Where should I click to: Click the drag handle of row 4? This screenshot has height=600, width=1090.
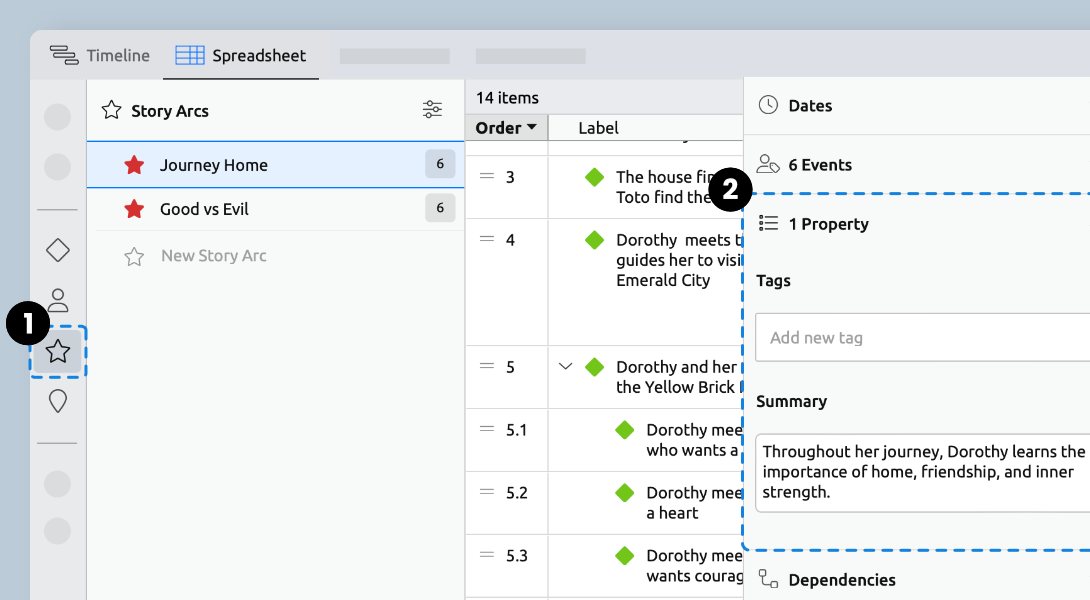(x=487, y=239)
